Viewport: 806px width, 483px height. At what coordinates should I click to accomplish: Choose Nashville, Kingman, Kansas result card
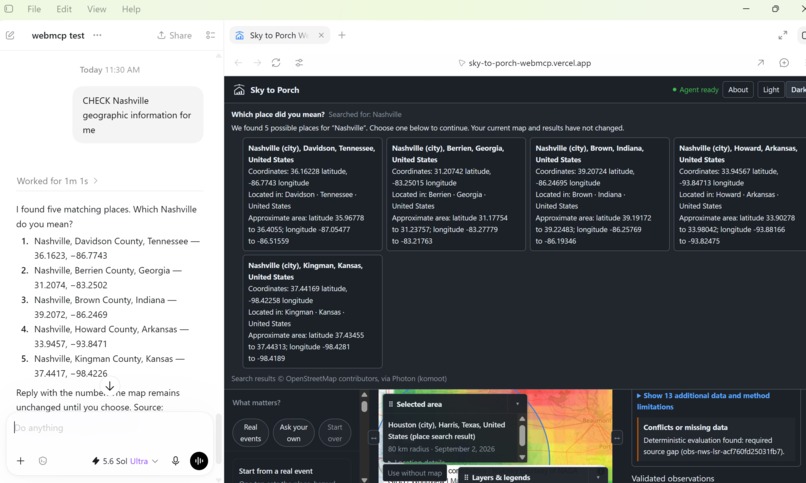coord(313,311)
